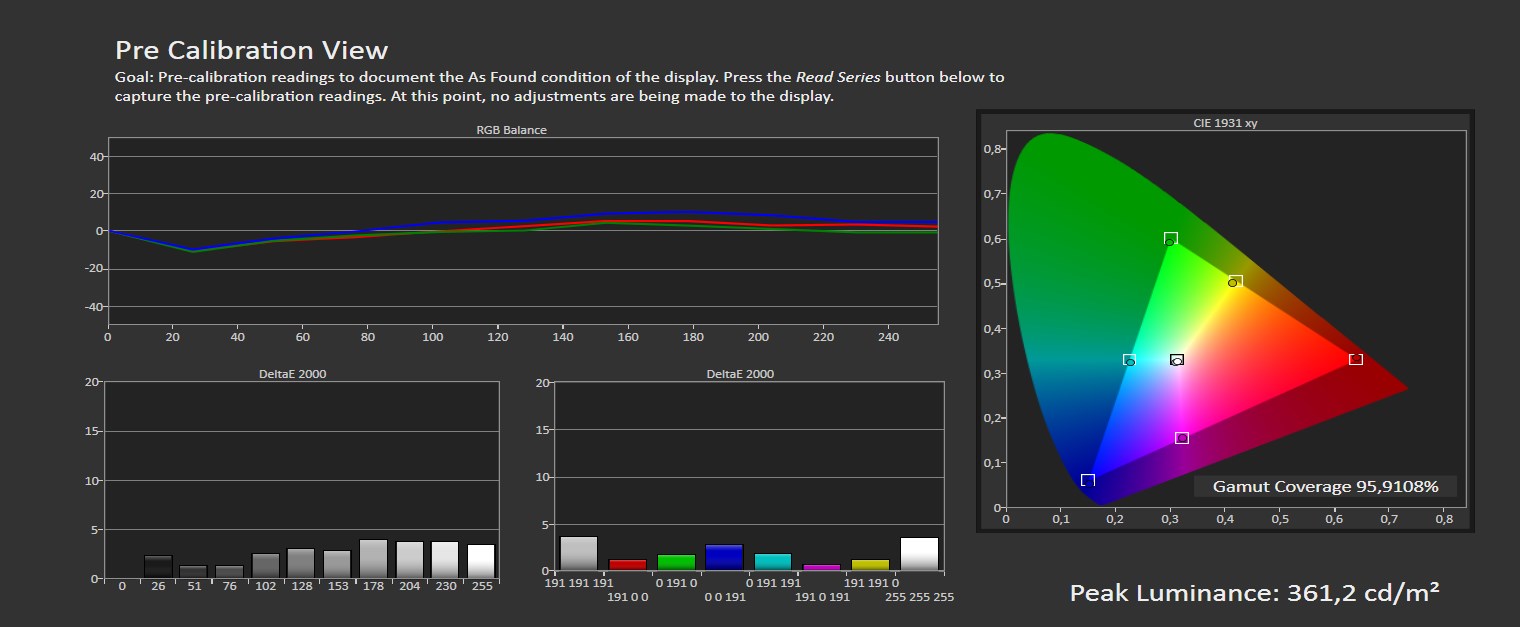The image size is (1520, 627).
Task: Click the cyan secondary target on CIE chart
Action: tap(1129, 360)
